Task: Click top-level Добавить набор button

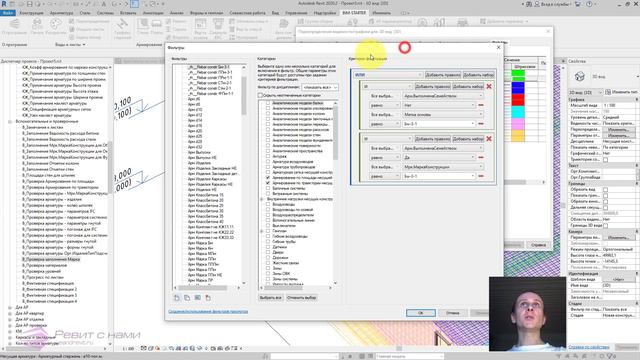Action: pos(478,75)
